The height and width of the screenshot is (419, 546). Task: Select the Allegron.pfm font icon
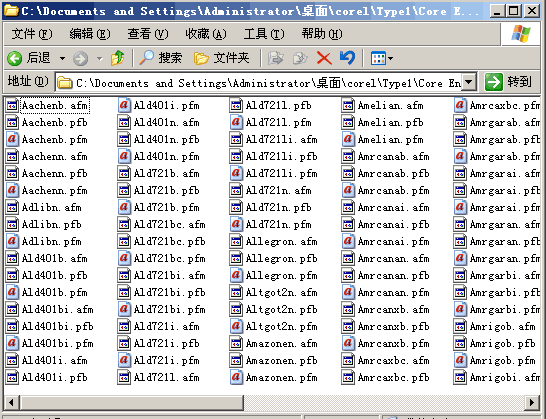(x=236, y=276)
